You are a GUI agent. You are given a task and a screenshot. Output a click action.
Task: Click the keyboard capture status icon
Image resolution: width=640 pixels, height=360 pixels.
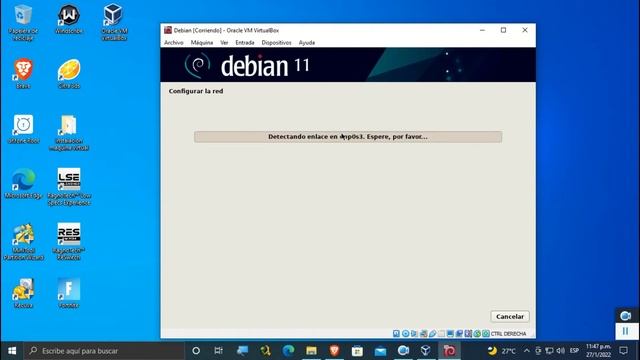coord(486,333)
